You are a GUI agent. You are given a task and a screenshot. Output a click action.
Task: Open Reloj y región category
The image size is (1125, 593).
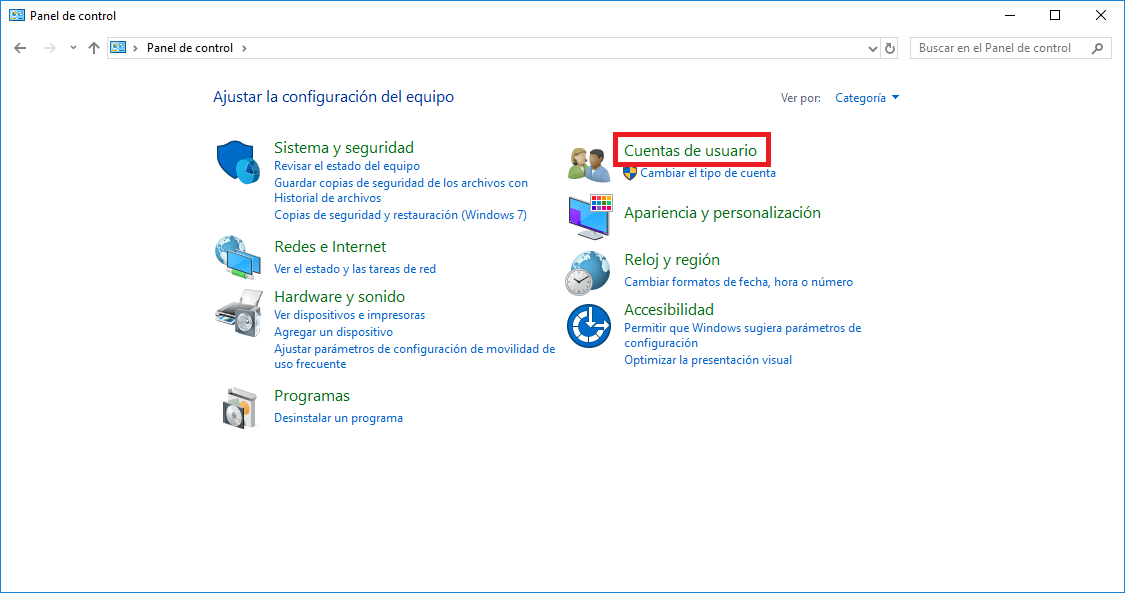coord(672,260)
